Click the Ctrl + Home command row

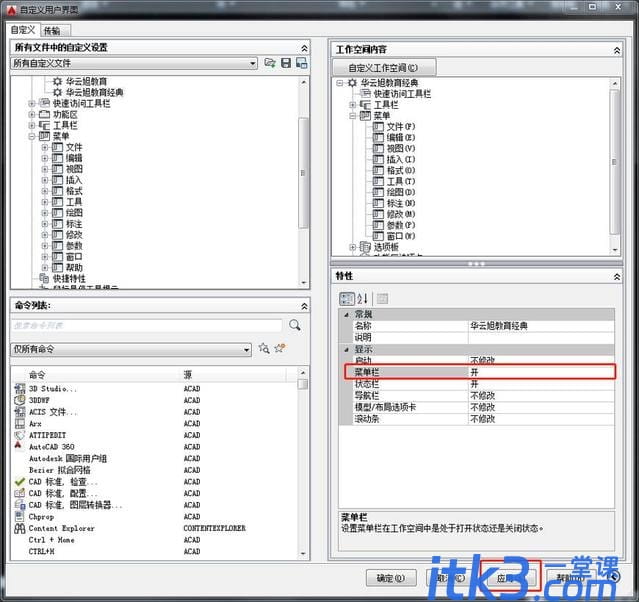pos(155,540)
